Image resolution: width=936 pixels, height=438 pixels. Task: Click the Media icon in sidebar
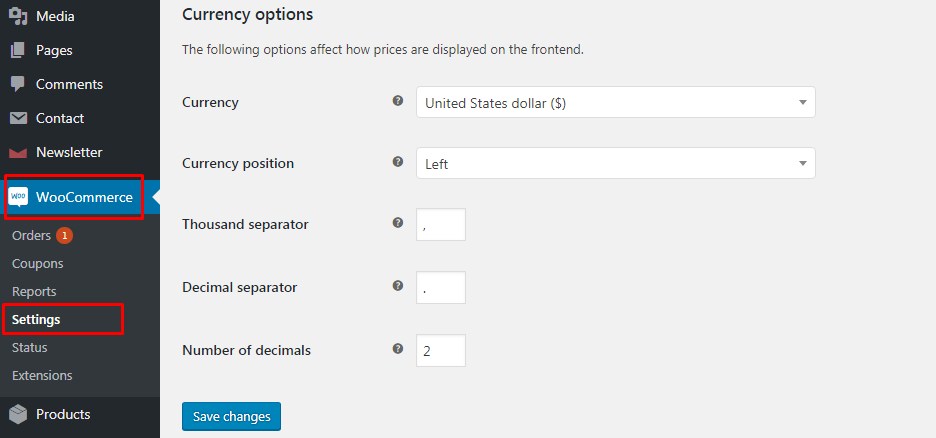pyautogui.click(x=18, y=16)
